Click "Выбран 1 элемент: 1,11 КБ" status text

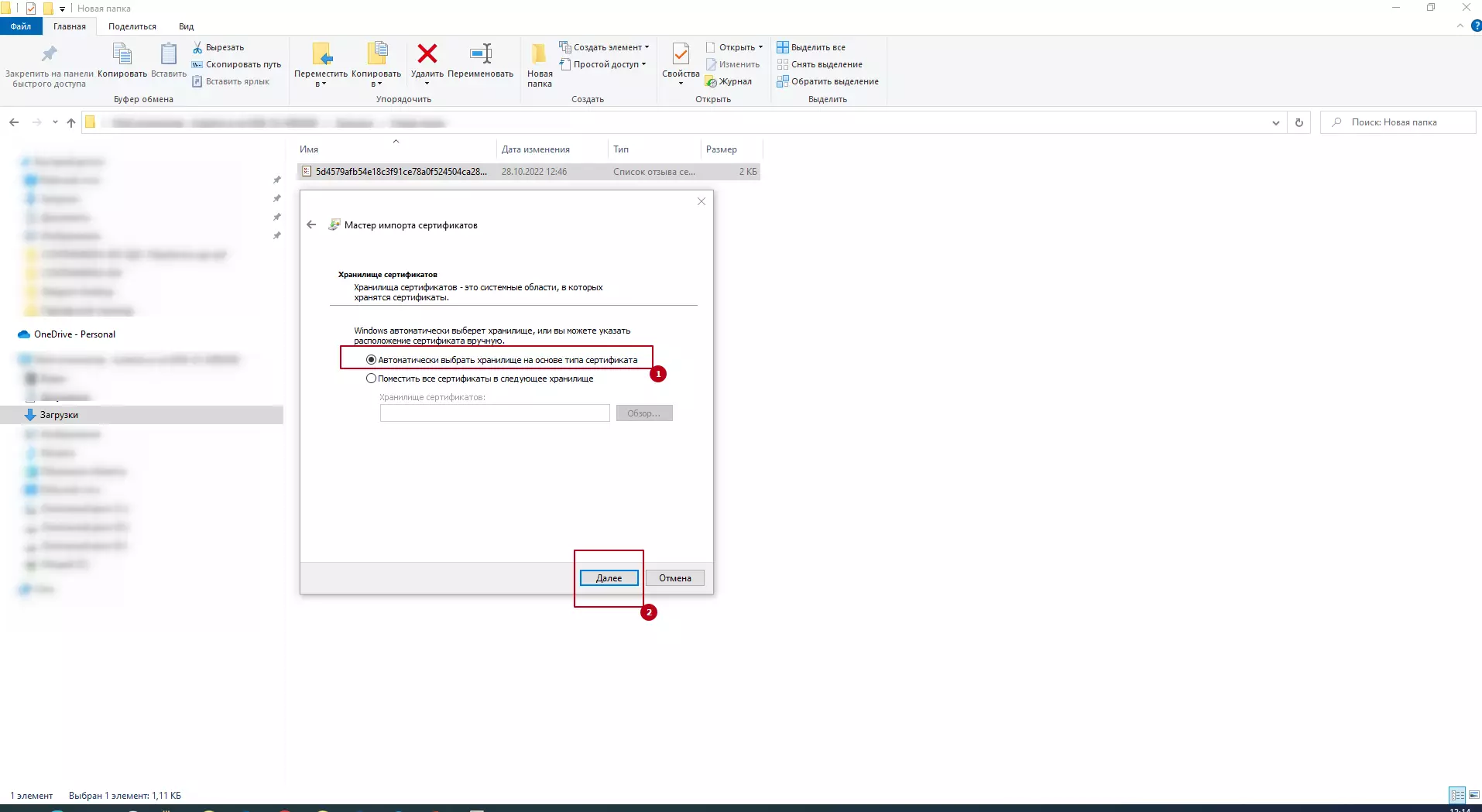click(125, 796)
